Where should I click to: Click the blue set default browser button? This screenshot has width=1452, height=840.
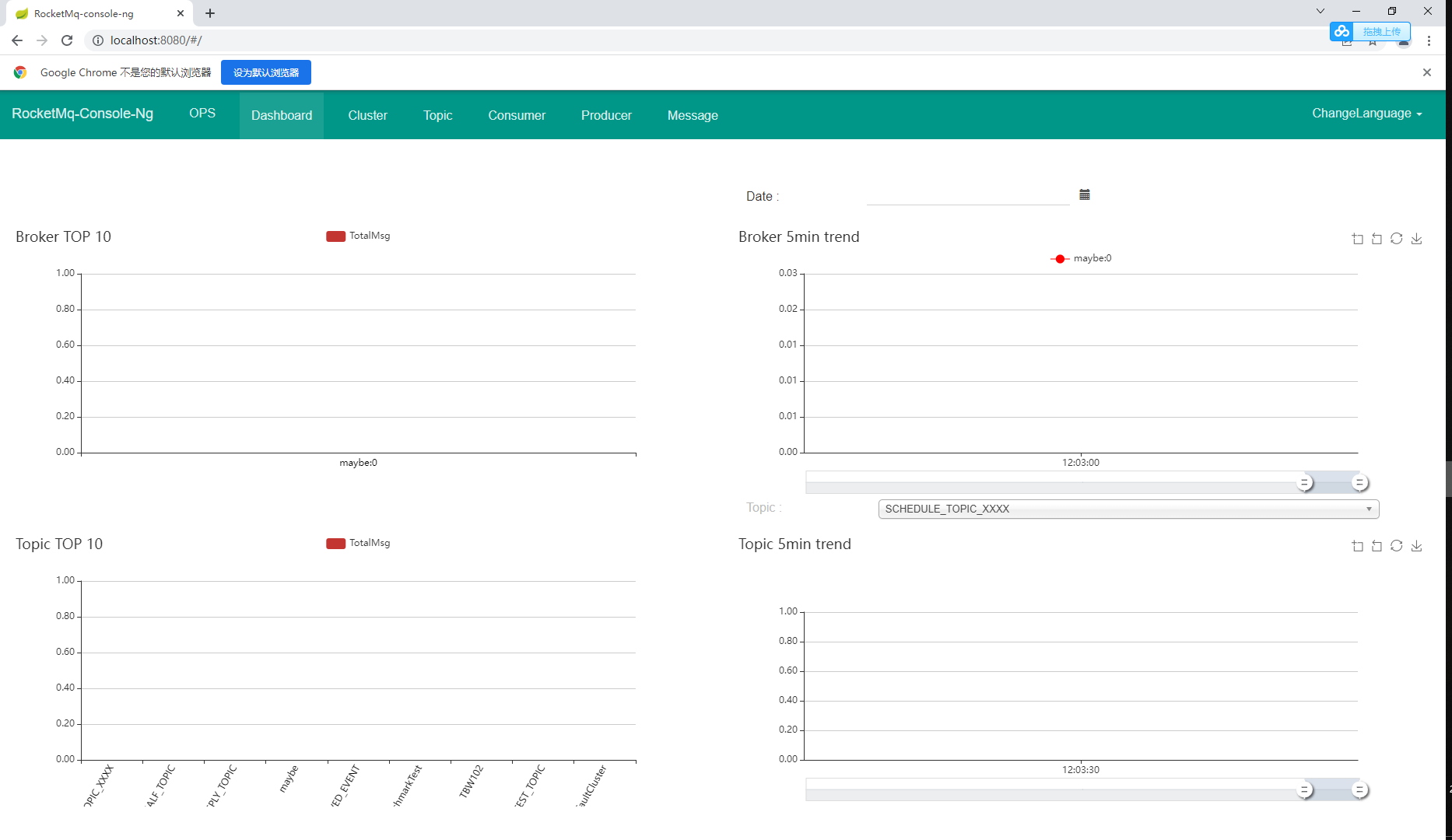point(266,72)
